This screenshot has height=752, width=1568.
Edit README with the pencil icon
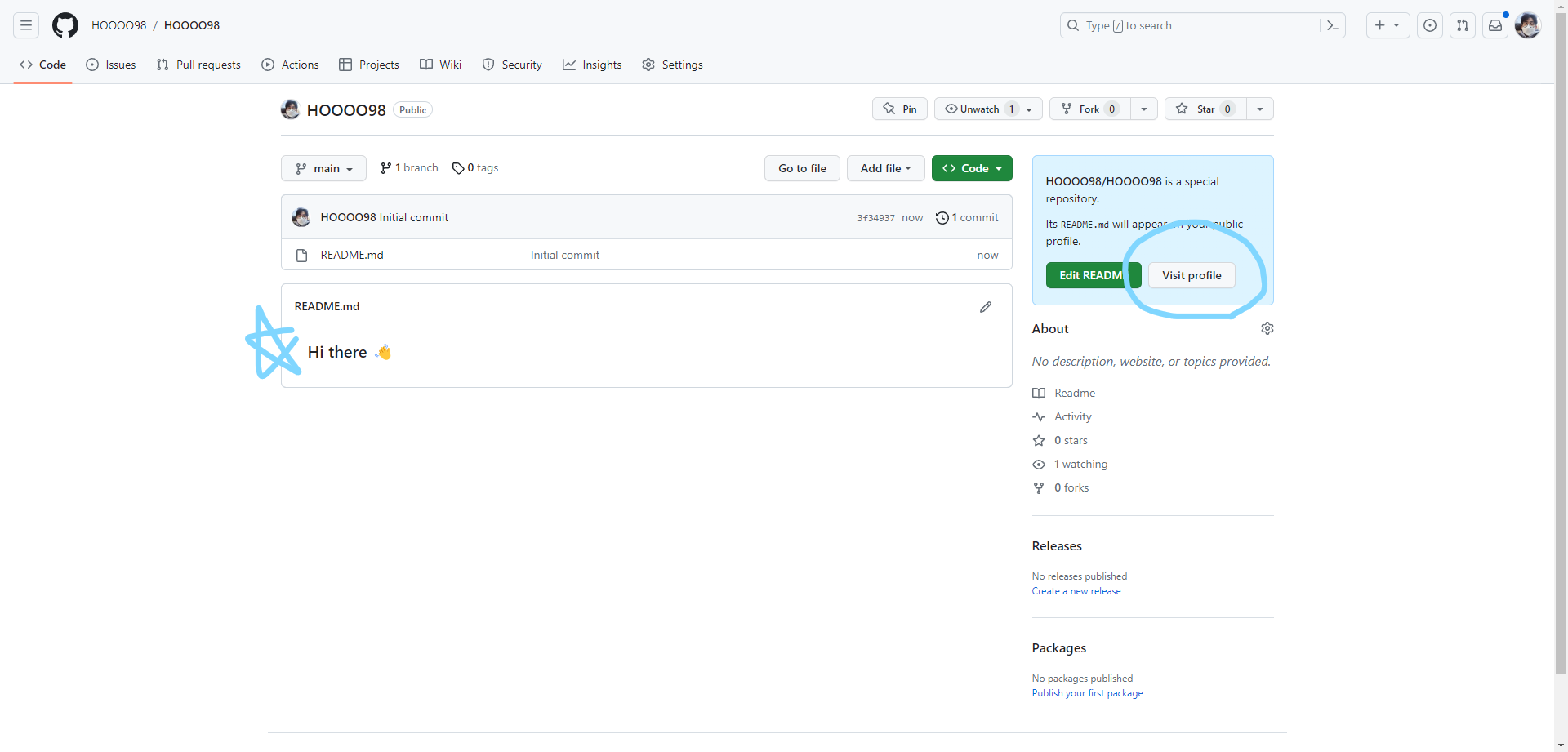pyautogui.click(x=986, y=306)
